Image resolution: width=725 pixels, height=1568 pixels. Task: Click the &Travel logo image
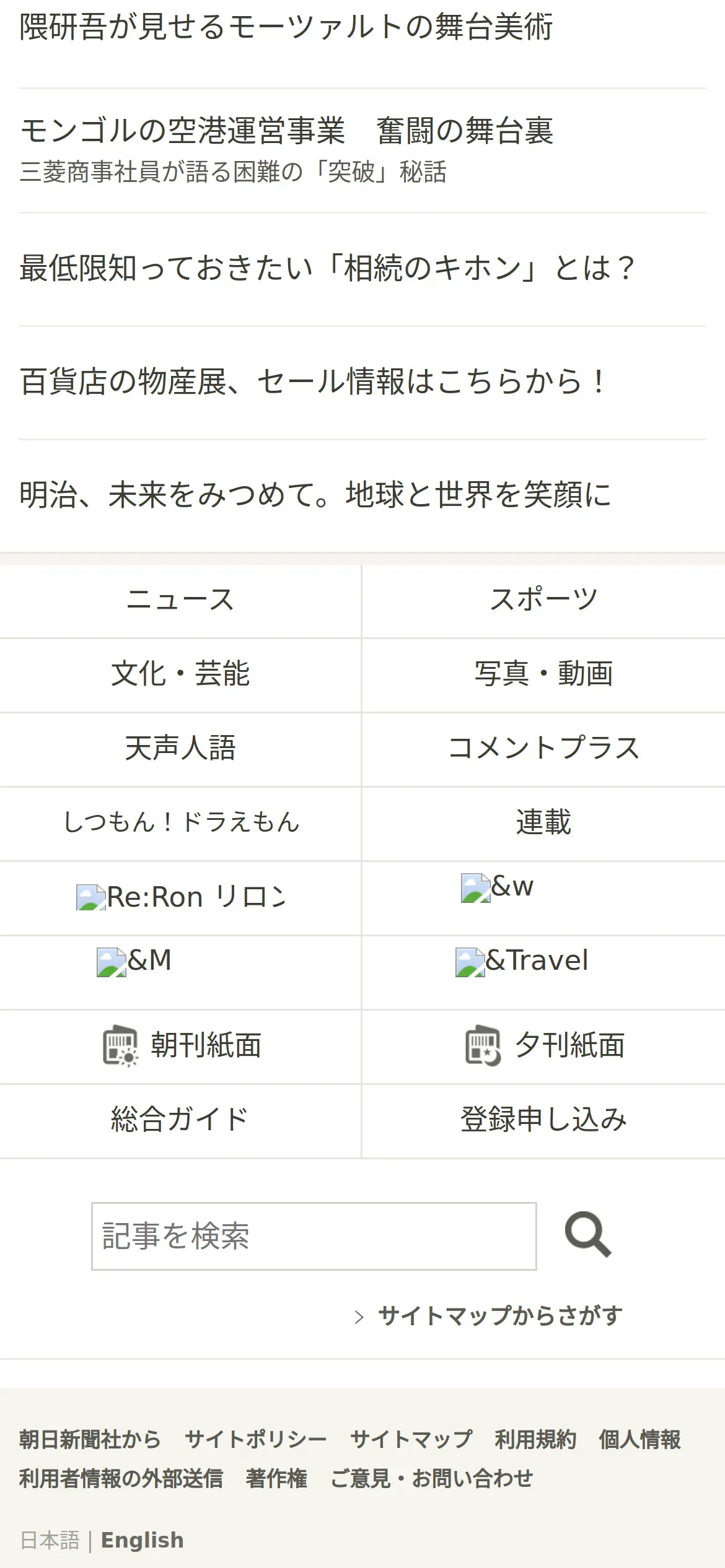[x=470, y=962]
